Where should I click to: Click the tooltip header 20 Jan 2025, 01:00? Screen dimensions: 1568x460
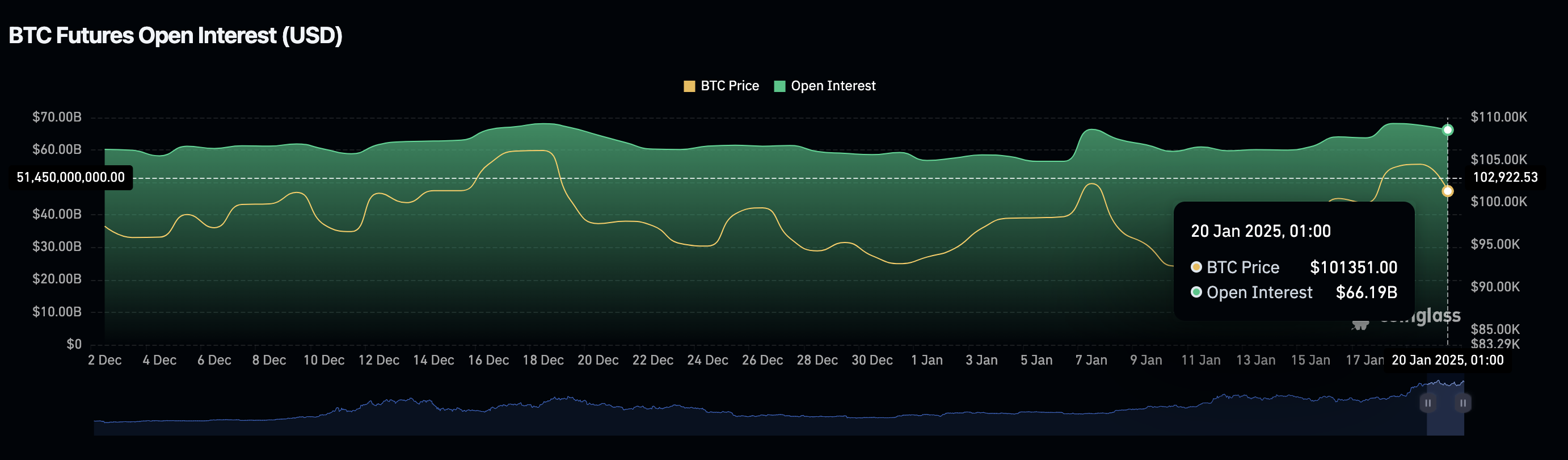[1261, 232]
